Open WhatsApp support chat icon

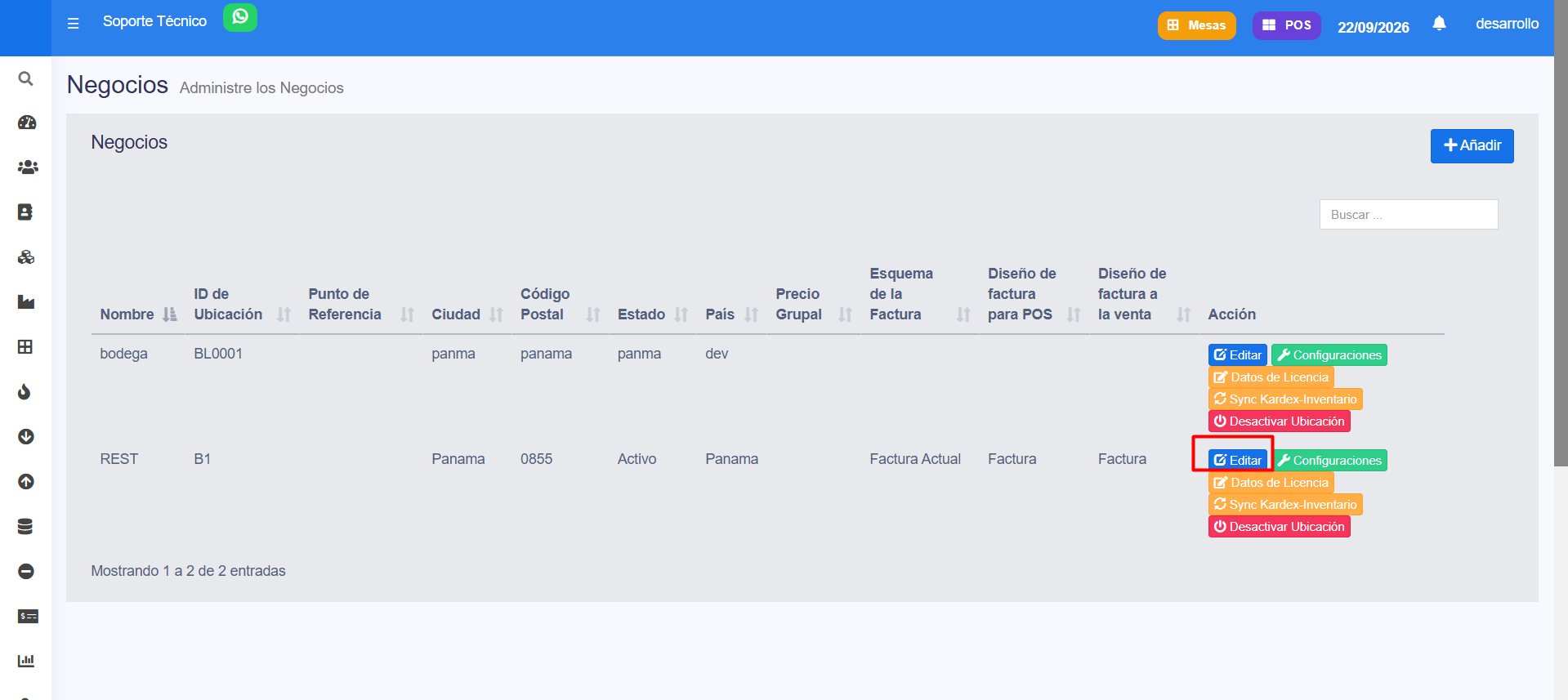[240, 17]
